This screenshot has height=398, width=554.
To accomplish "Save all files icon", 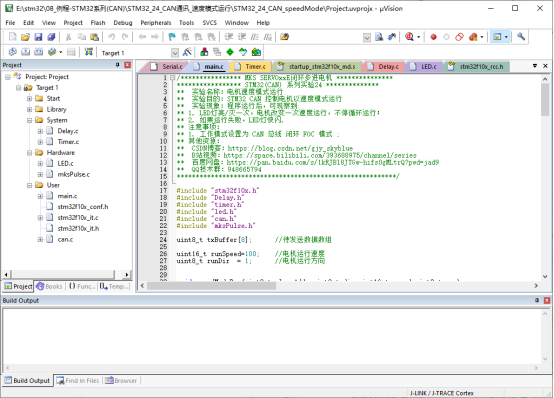I will [51, 37].
